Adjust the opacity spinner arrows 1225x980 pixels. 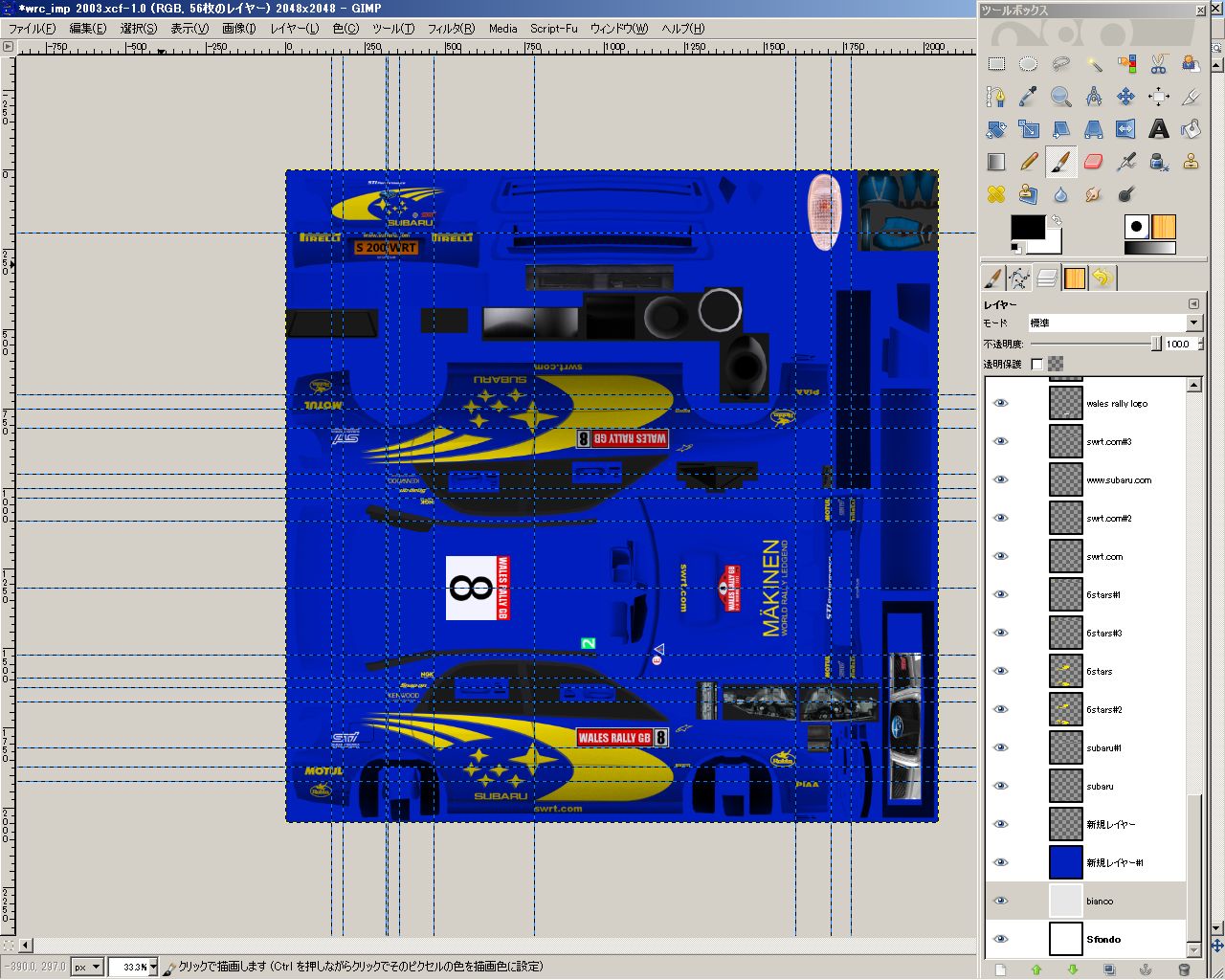(1199, 344)
